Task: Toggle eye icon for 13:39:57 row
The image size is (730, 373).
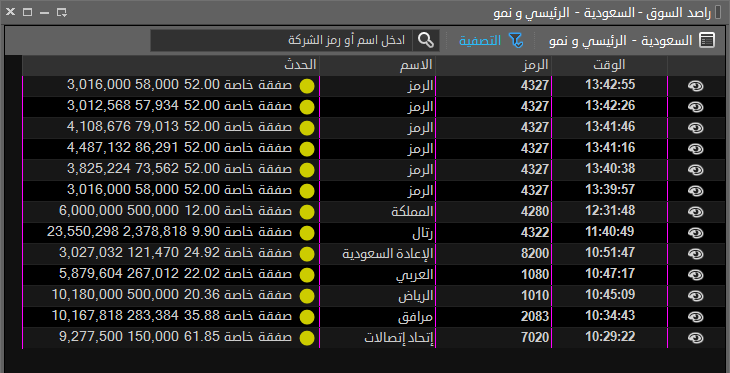Action: (696, 191)
